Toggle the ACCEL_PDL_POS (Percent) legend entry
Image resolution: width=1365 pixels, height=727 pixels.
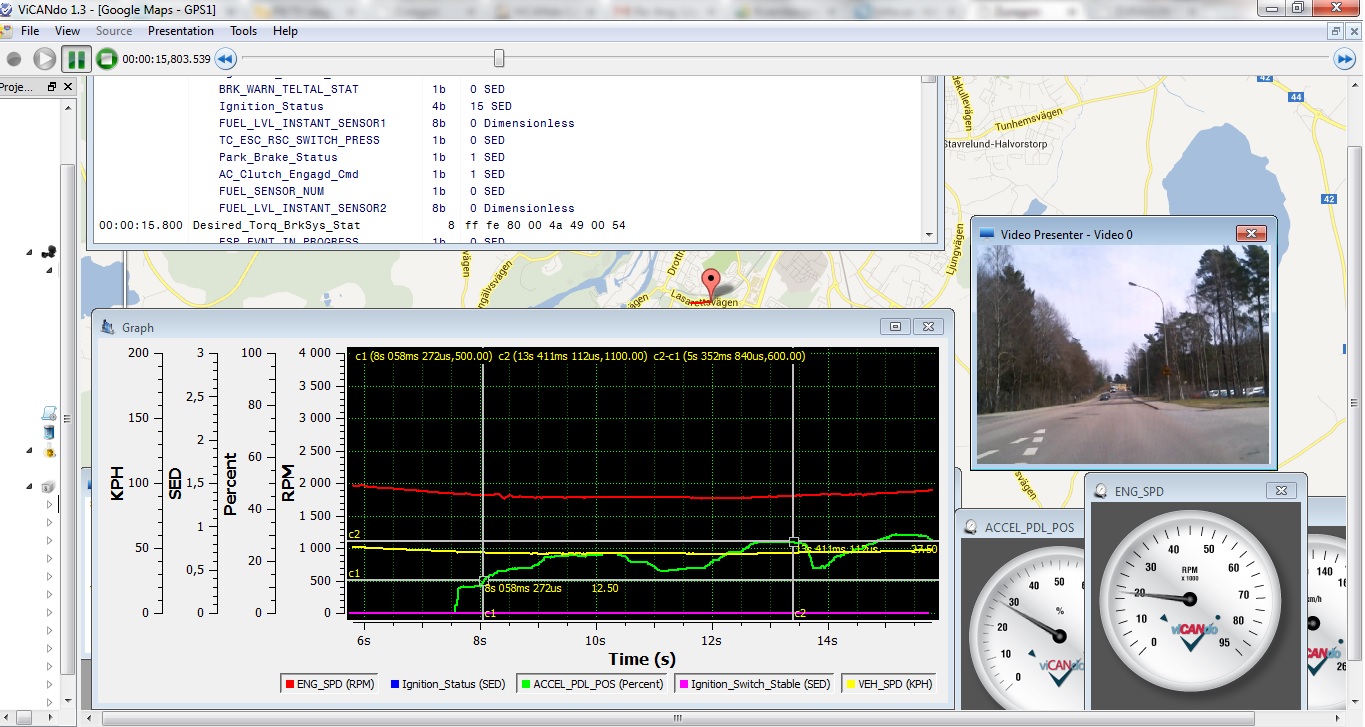(591, 684)
